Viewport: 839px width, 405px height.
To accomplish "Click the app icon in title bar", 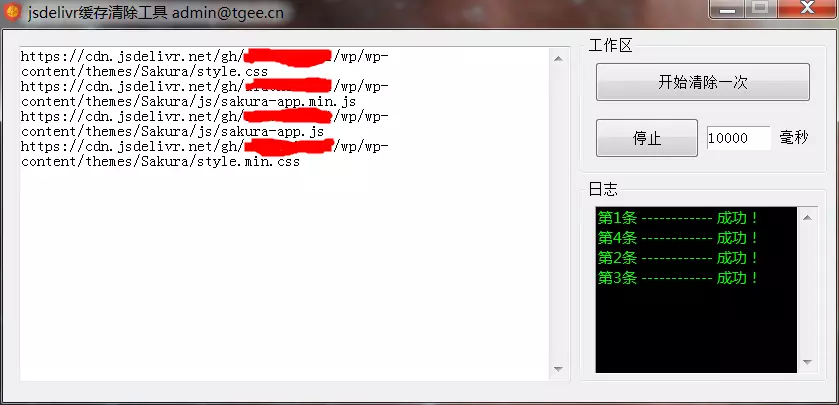I will (13, 11).
